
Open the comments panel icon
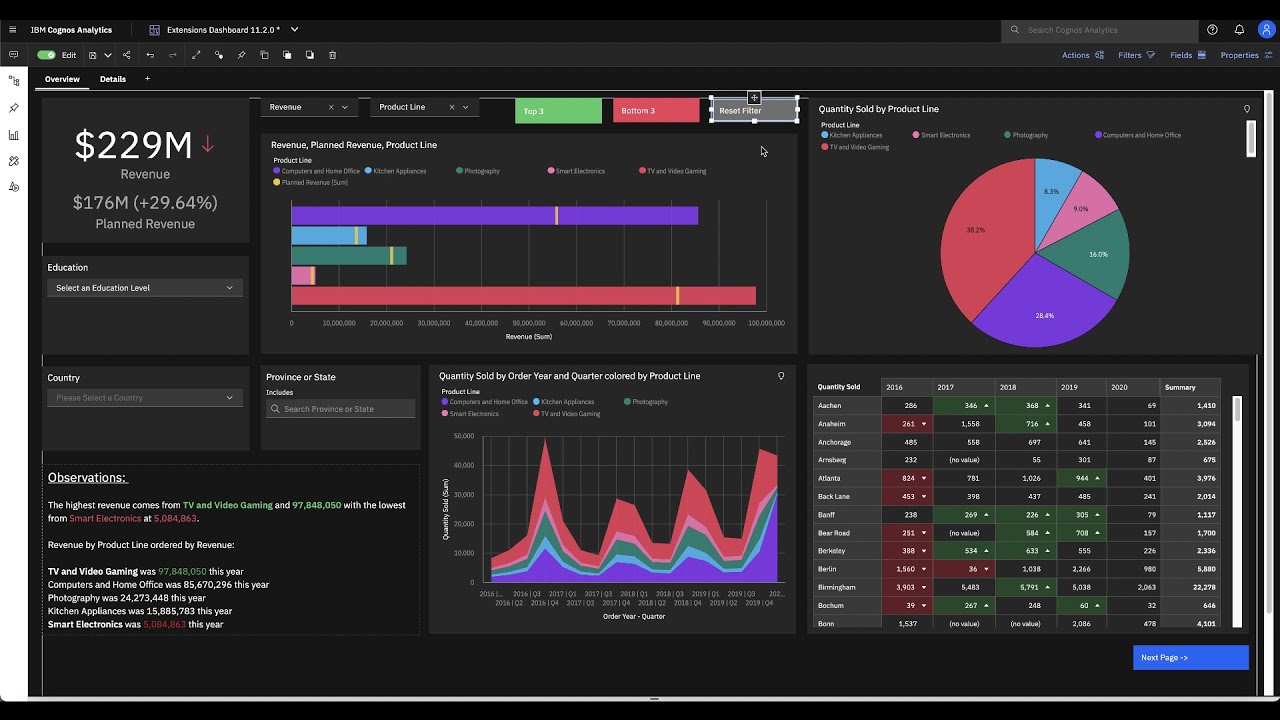pos(13,55)
